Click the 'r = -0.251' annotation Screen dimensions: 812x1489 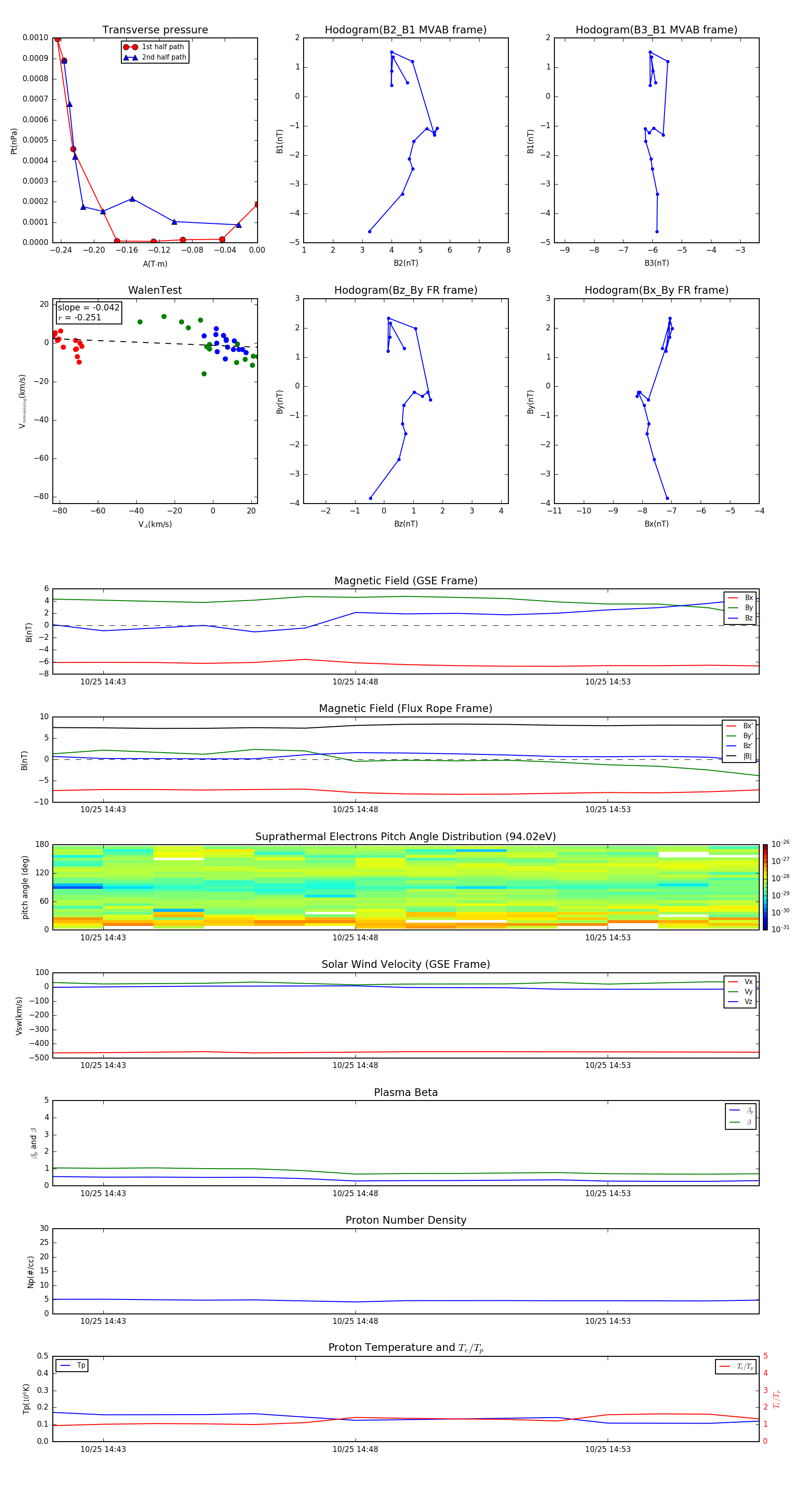pos(80,317)
